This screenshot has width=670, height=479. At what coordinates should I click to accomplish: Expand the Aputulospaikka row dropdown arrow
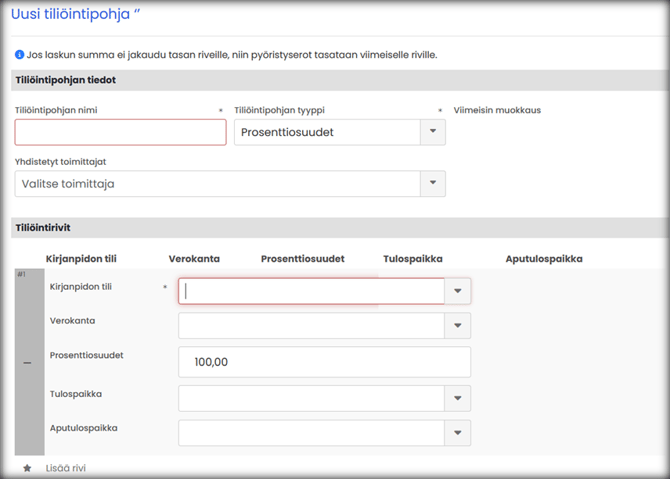click(x=457, y=433)
